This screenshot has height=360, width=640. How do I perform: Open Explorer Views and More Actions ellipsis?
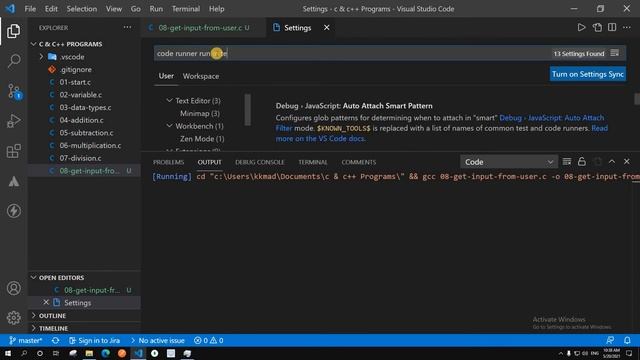coord(127,27)
